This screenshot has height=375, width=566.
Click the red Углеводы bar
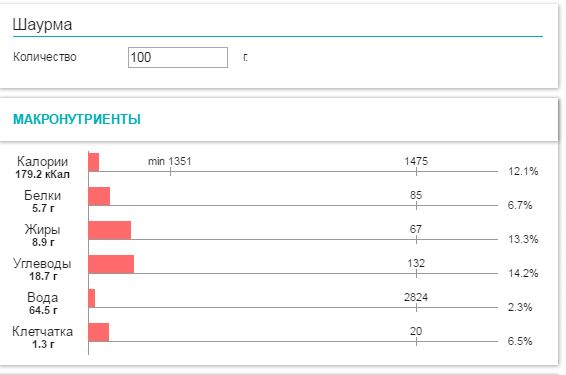click(x=111, y=264)
